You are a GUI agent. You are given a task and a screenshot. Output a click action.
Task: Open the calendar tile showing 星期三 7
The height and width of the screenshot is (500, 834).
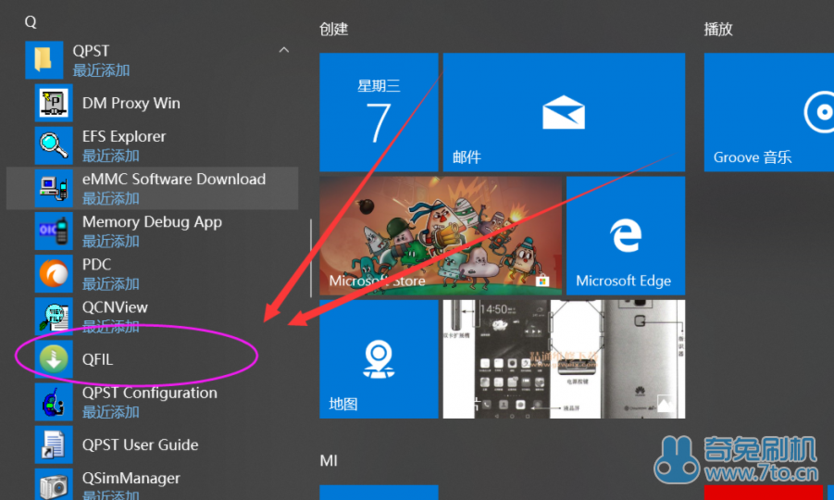tap(379, 112)
